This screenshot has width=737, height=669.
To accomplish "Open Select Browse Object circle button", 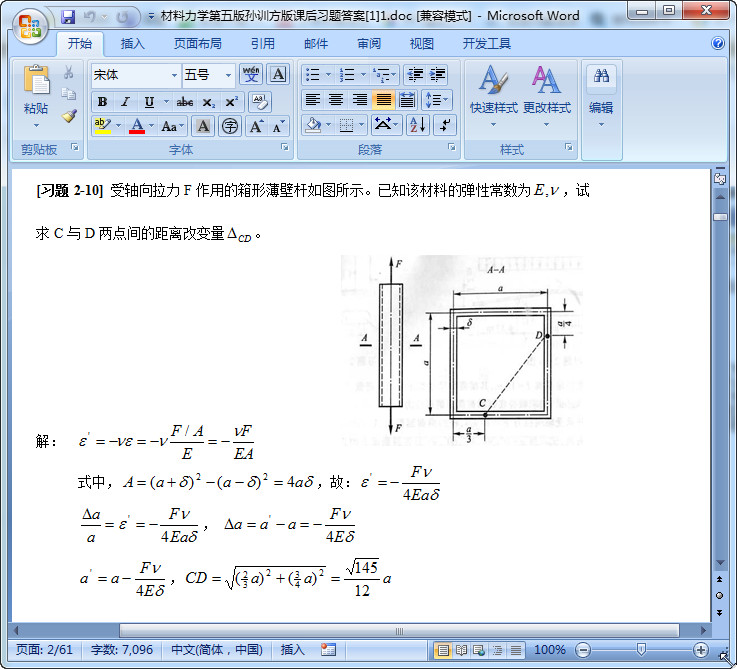I will point(719,596).
